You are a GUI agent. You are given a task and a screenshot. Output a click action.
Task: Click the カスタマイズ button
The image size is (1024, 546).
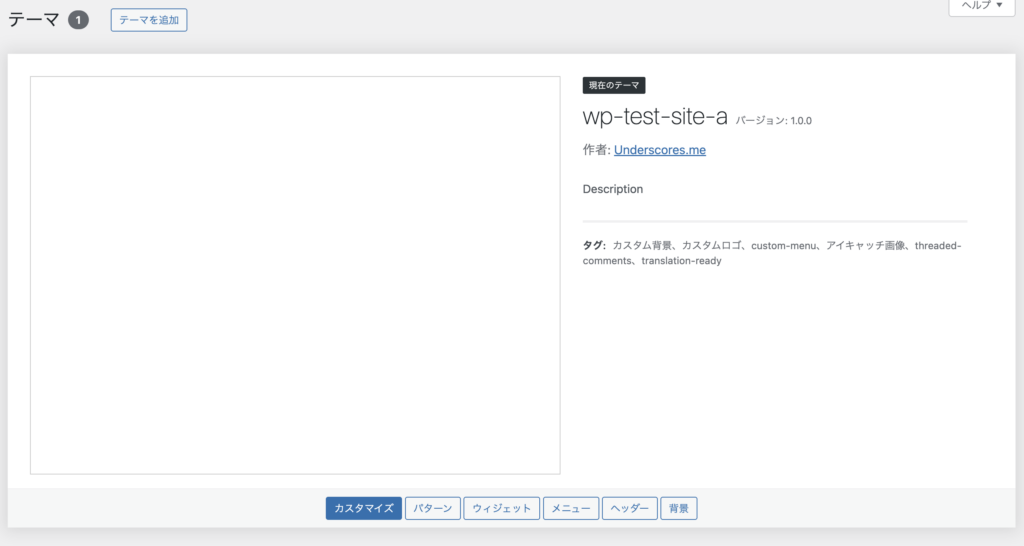click(x=364, y=508)
